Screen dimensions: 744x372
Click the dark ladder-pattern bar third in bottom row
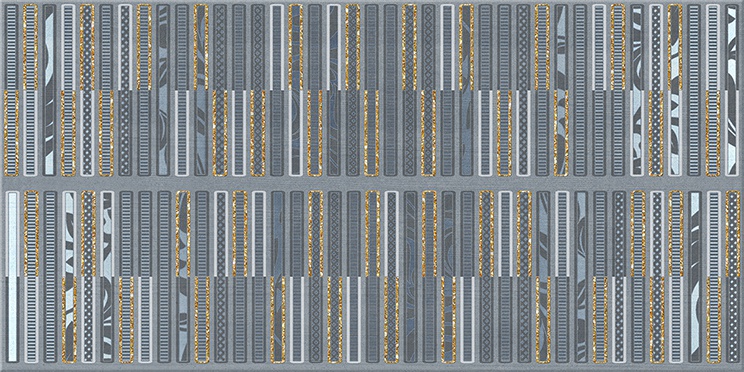[49, 277]
